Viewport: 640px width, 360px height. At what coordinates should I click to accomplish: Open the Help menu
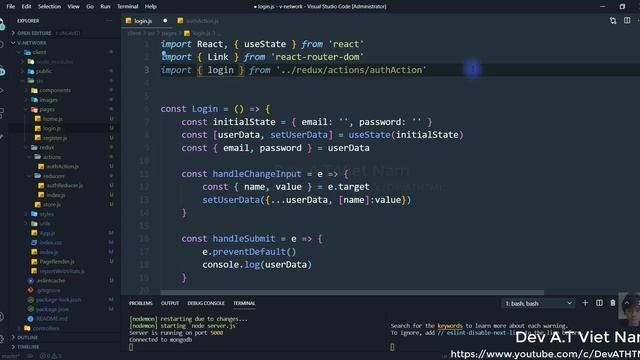click(151, 7)
